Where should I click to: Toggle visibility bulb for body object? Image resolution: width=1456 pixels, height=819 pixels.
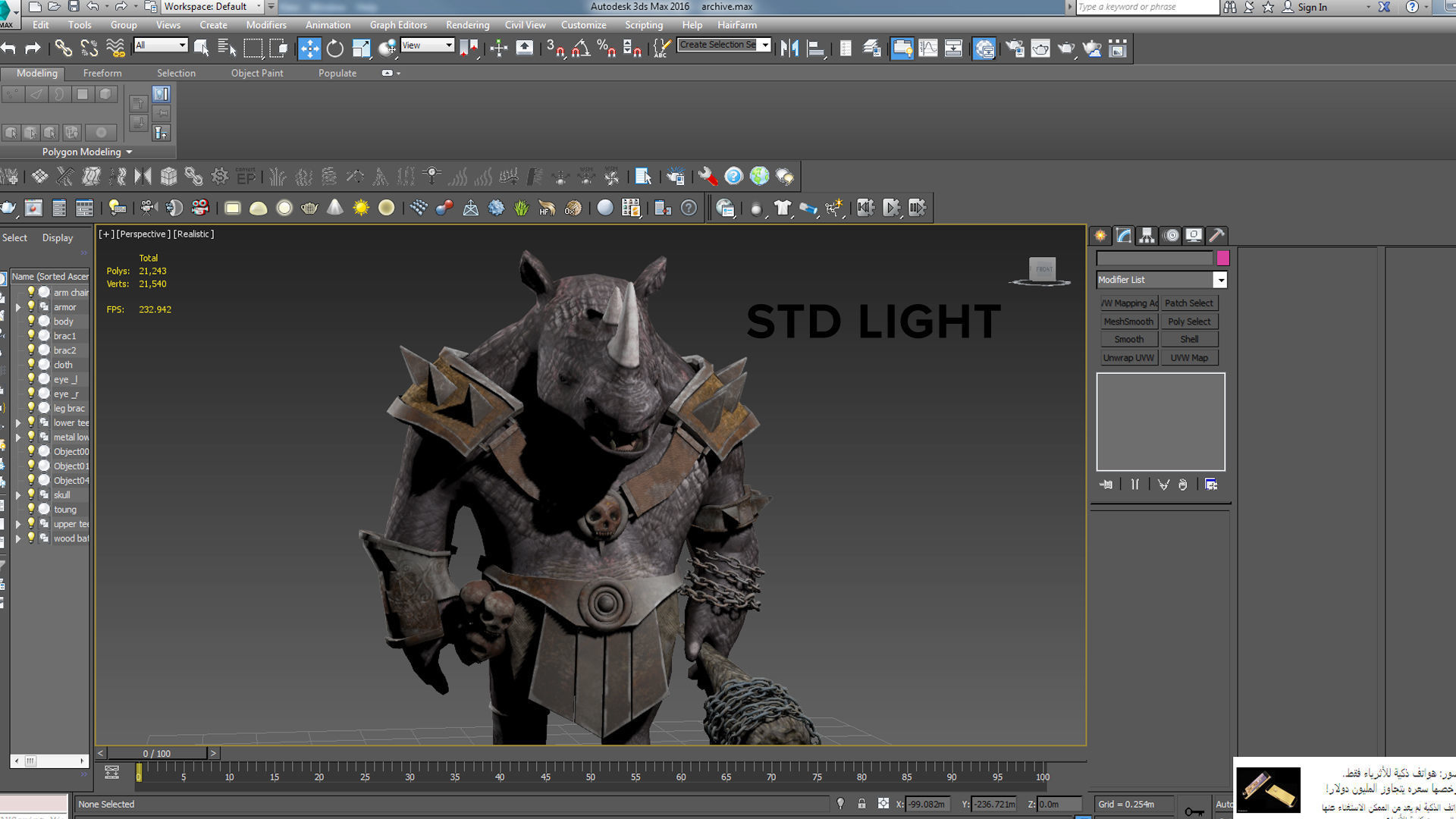tap(31, 321)
